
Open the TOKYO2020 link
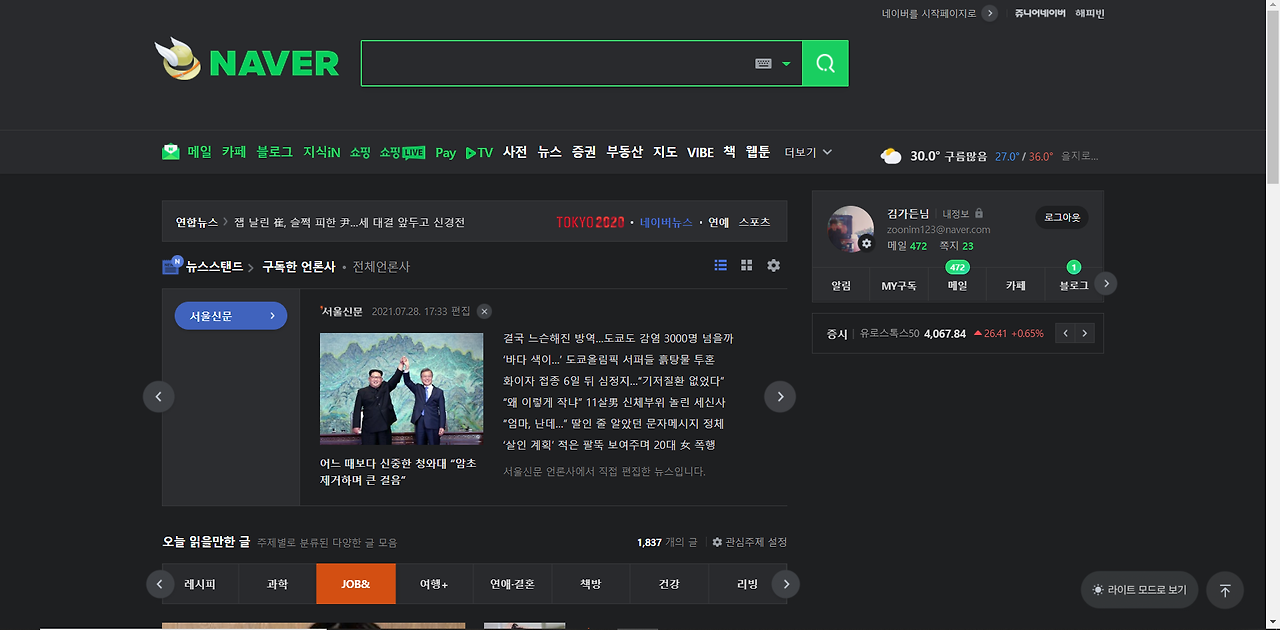coord(589,222)
